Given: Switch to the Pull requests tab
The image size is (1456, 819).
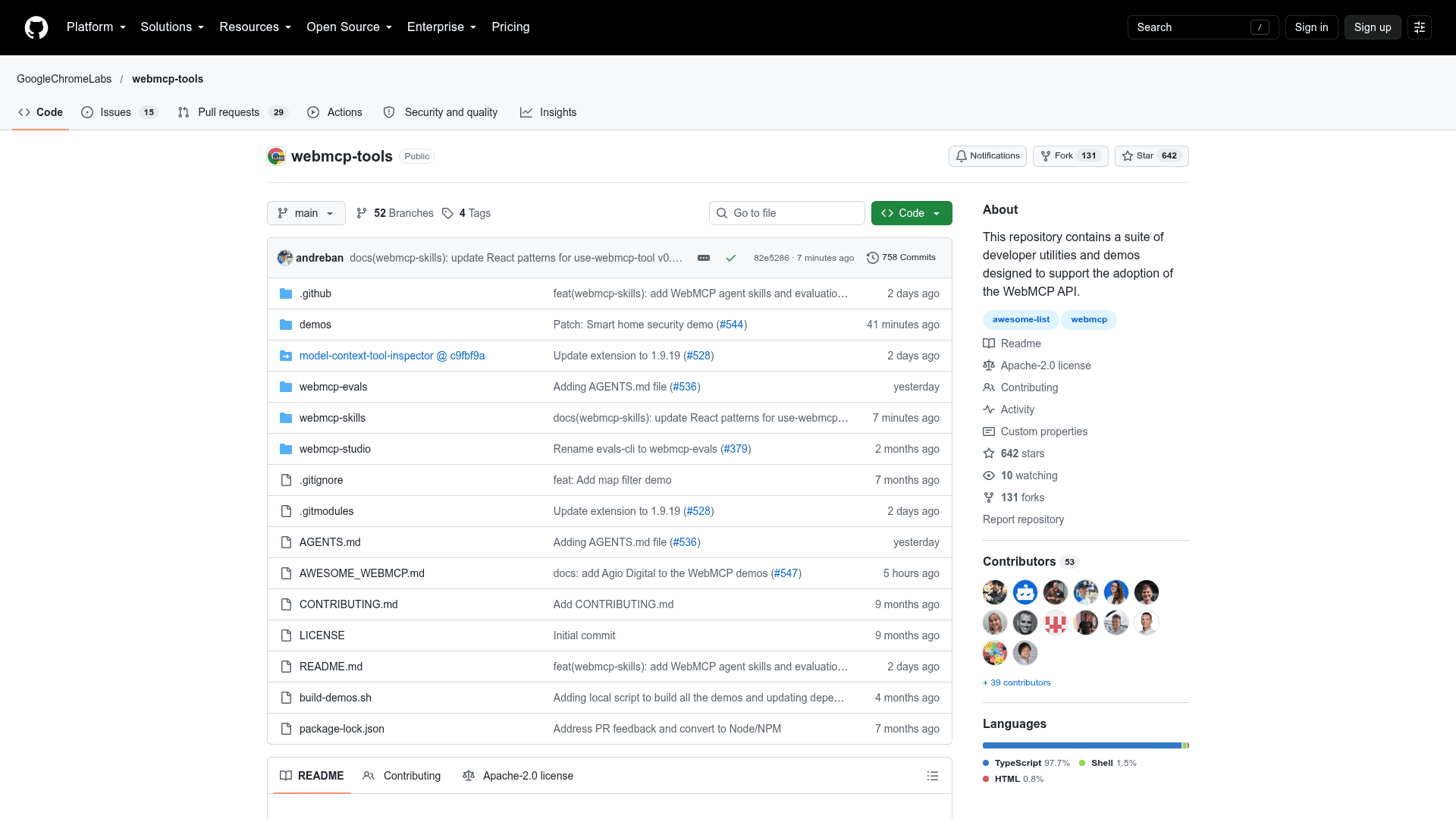Looking at the screenshot, I should 234,112.
